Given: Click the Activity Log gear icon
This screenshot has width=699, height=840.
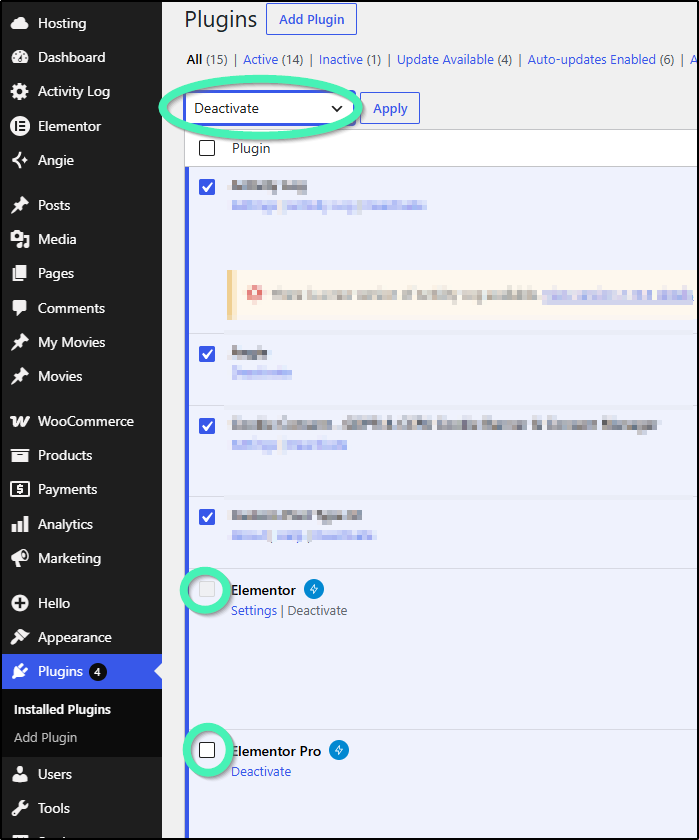Looking at the screenshot, I should (x=20, y=92).
